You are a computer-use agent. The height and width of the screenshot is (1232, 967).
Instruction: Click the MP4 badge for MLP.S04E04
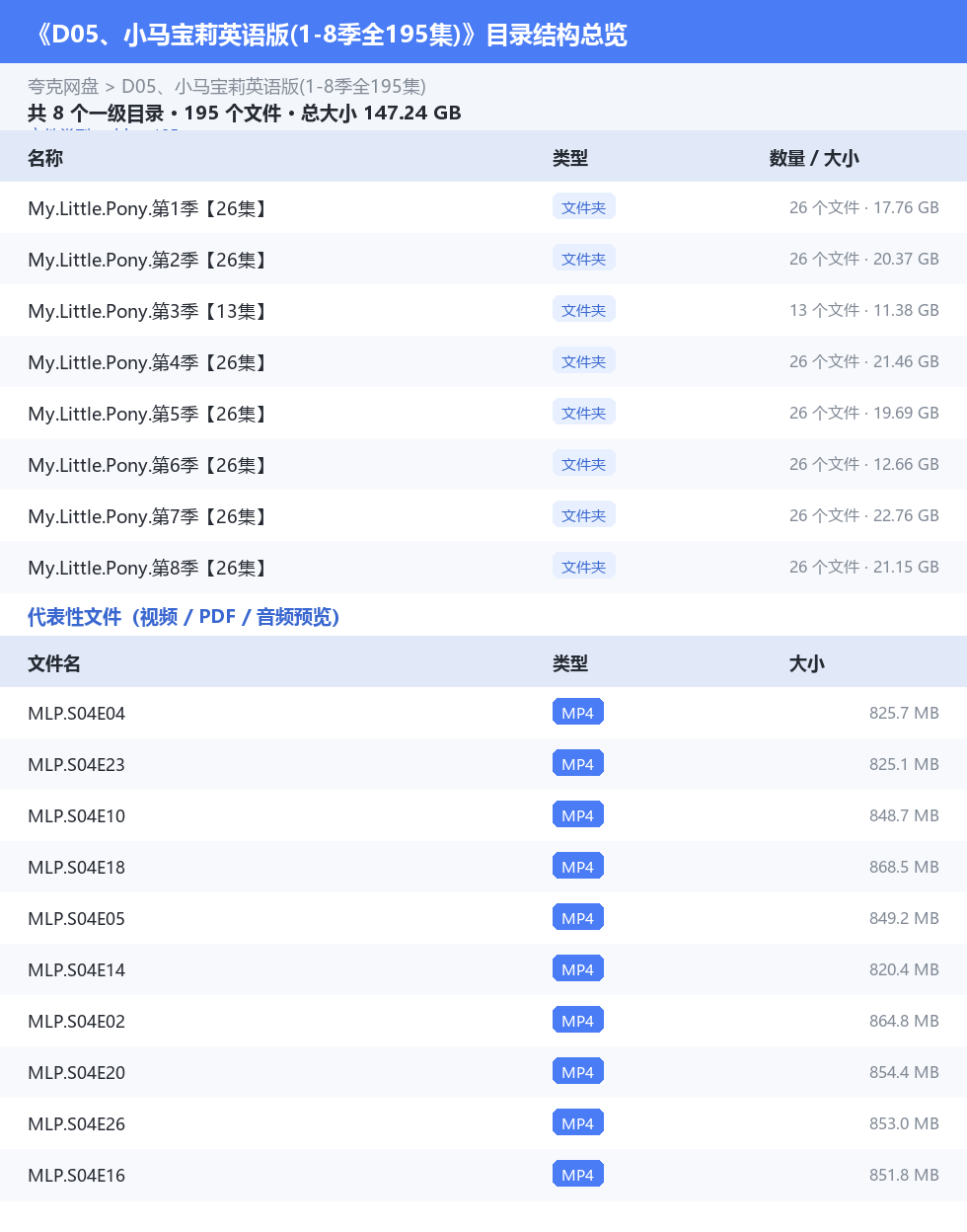pyautogui.click(x=578, y=712)
